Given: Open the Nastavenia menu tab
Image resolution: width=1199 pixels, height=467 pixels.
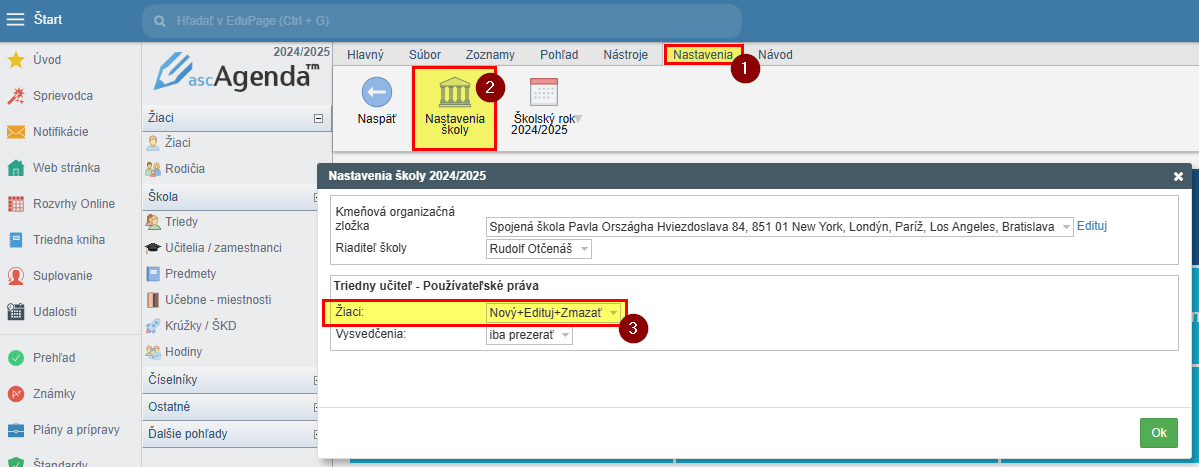Looking at the screenshot, I should [702, 55].
